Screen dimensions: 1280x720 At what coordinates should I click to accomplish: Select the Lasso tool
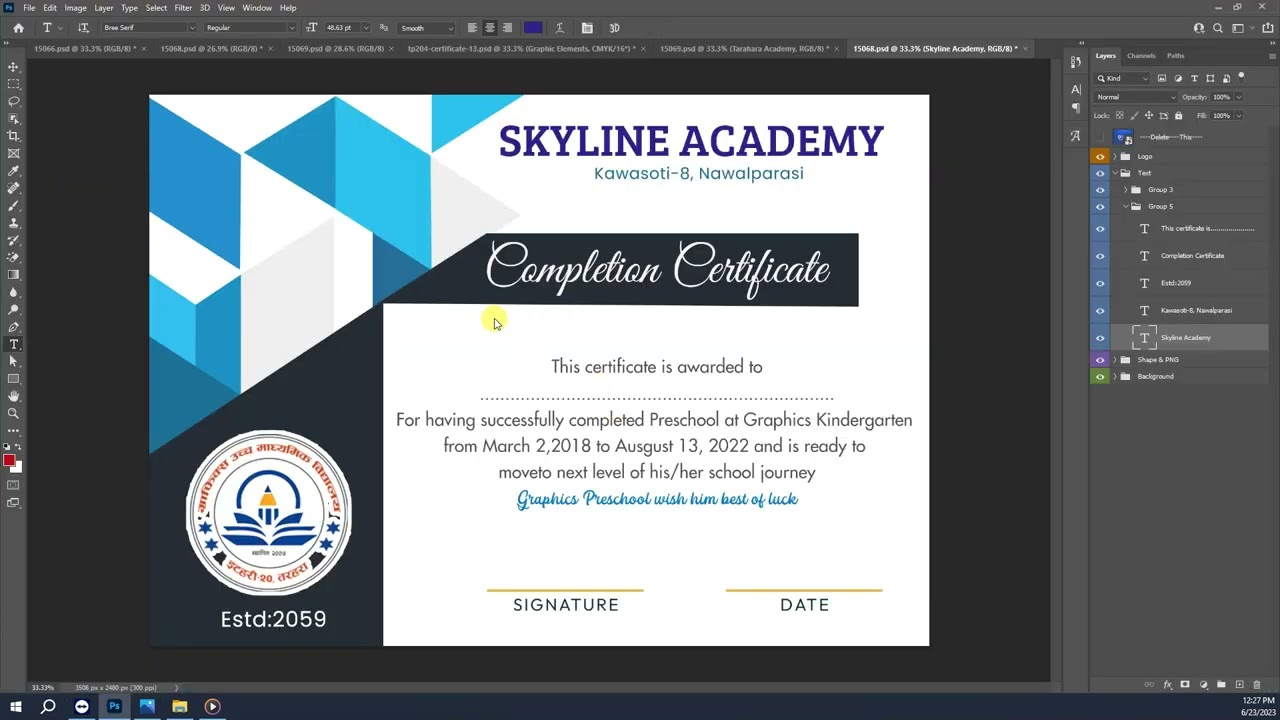[x=13, y=101]
